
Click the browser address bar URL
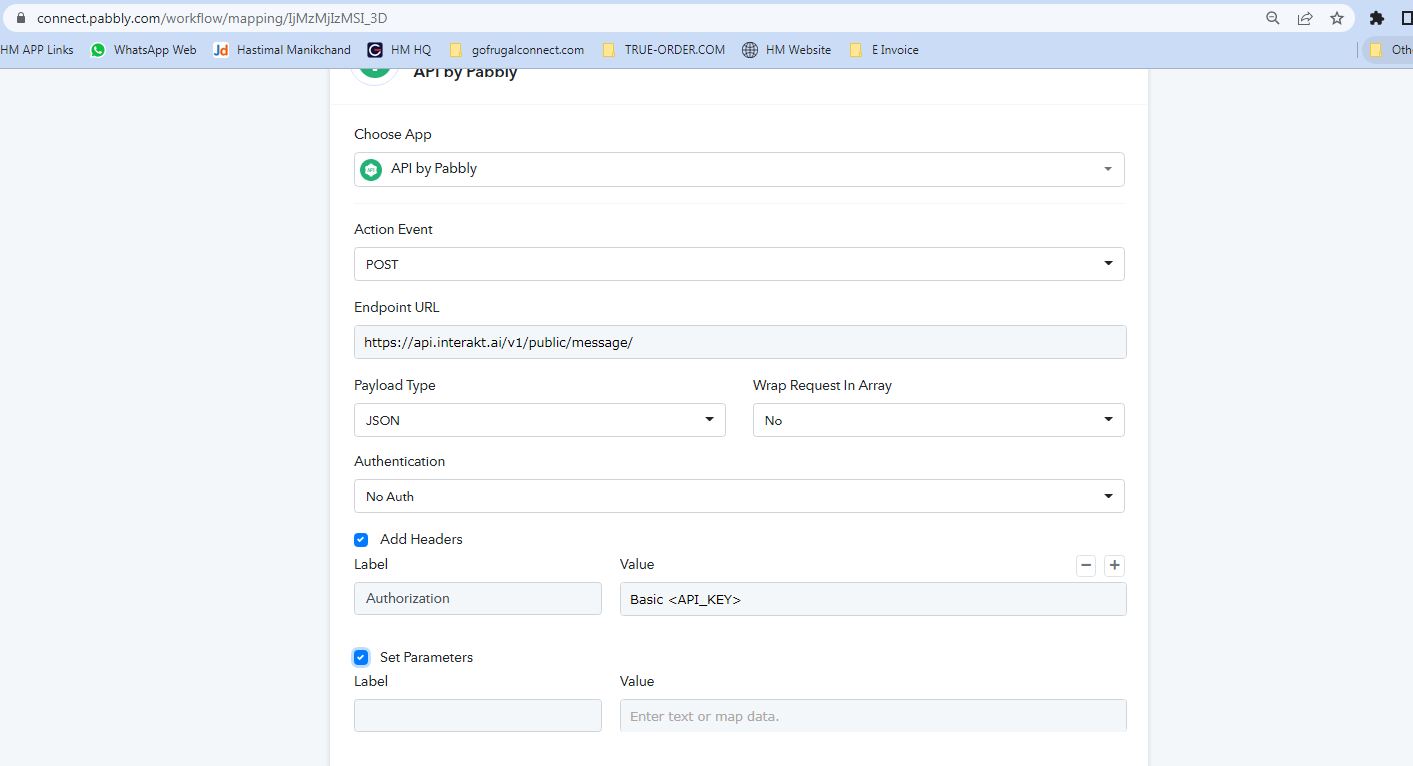212,18
